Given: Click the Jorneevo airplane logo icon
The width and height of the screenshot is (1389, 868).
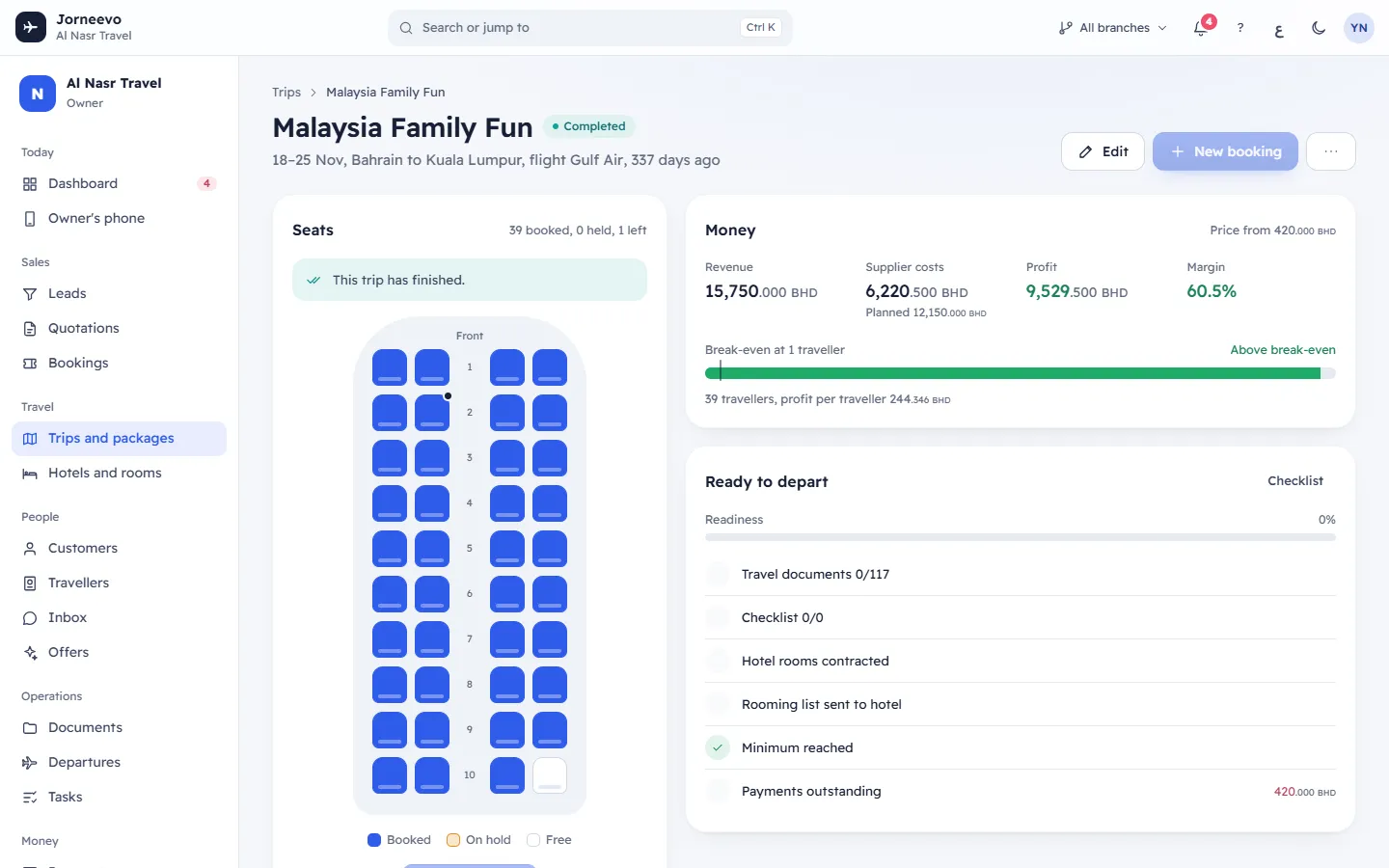Looking at the screenshot, I should click(31, 27).
